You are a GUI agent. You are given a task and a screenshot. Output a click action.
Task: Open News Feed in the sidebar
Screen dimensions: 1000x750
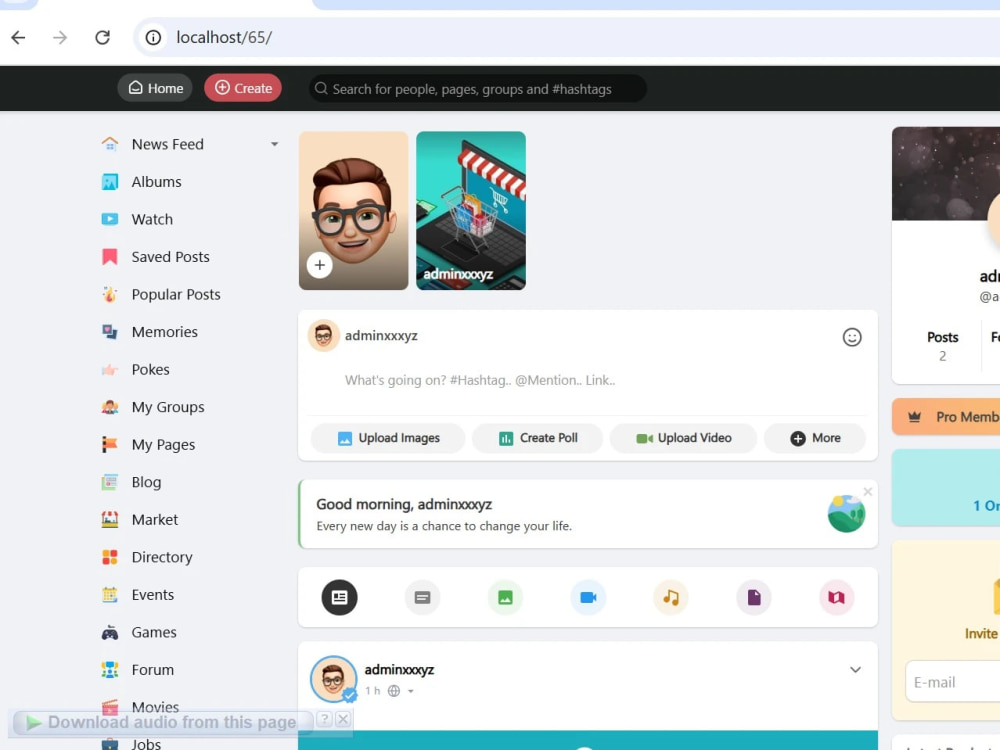point(168,144)
